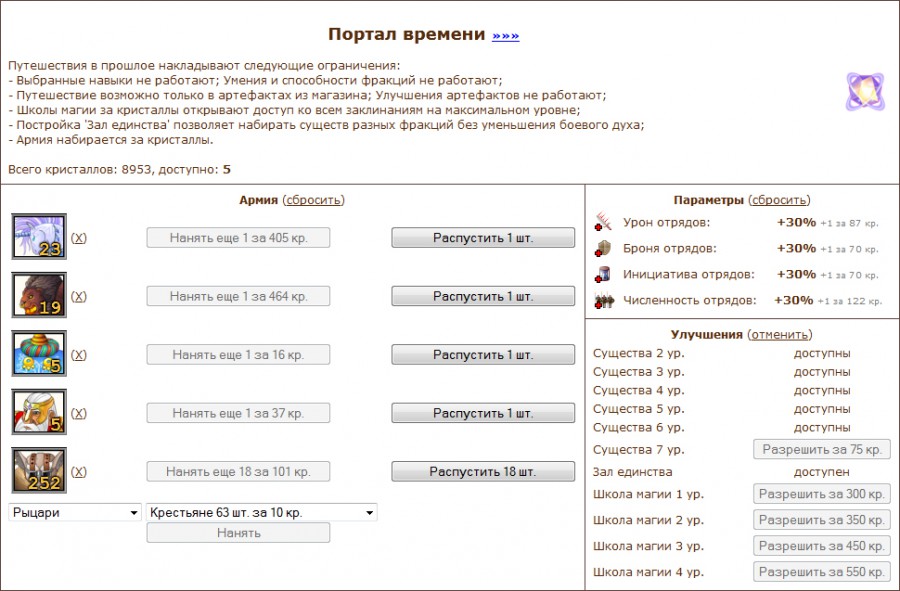This screenshot has height=591, width=900.
Task: Click the Армия section heading
Action: click(258, 200)
